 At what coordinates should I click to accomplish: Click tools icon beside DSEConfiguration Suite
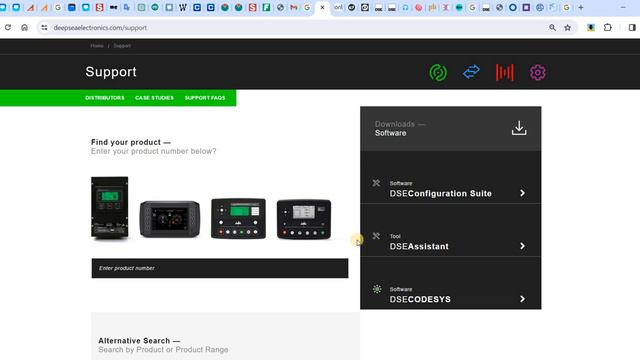click(376, 183)
